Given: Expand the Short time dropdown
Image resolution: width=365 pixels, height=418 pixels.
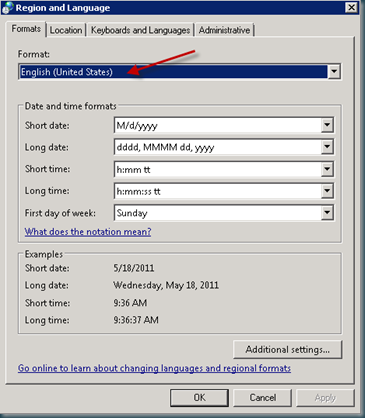Looking at the screenshot, I should [x=327, y=169].
